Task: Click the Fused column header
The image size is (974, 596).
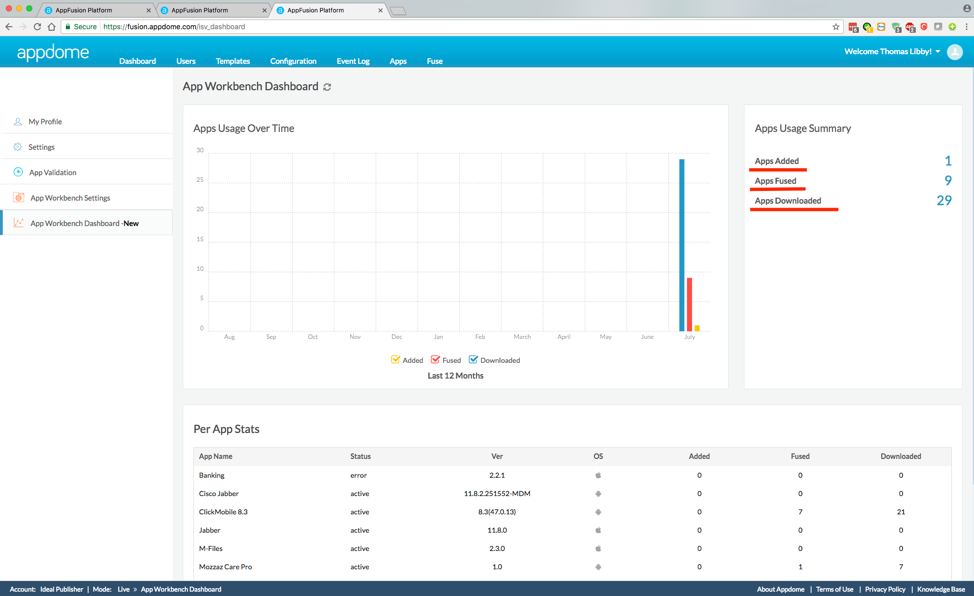Action: pyautogui.click(x=800, y=456)
